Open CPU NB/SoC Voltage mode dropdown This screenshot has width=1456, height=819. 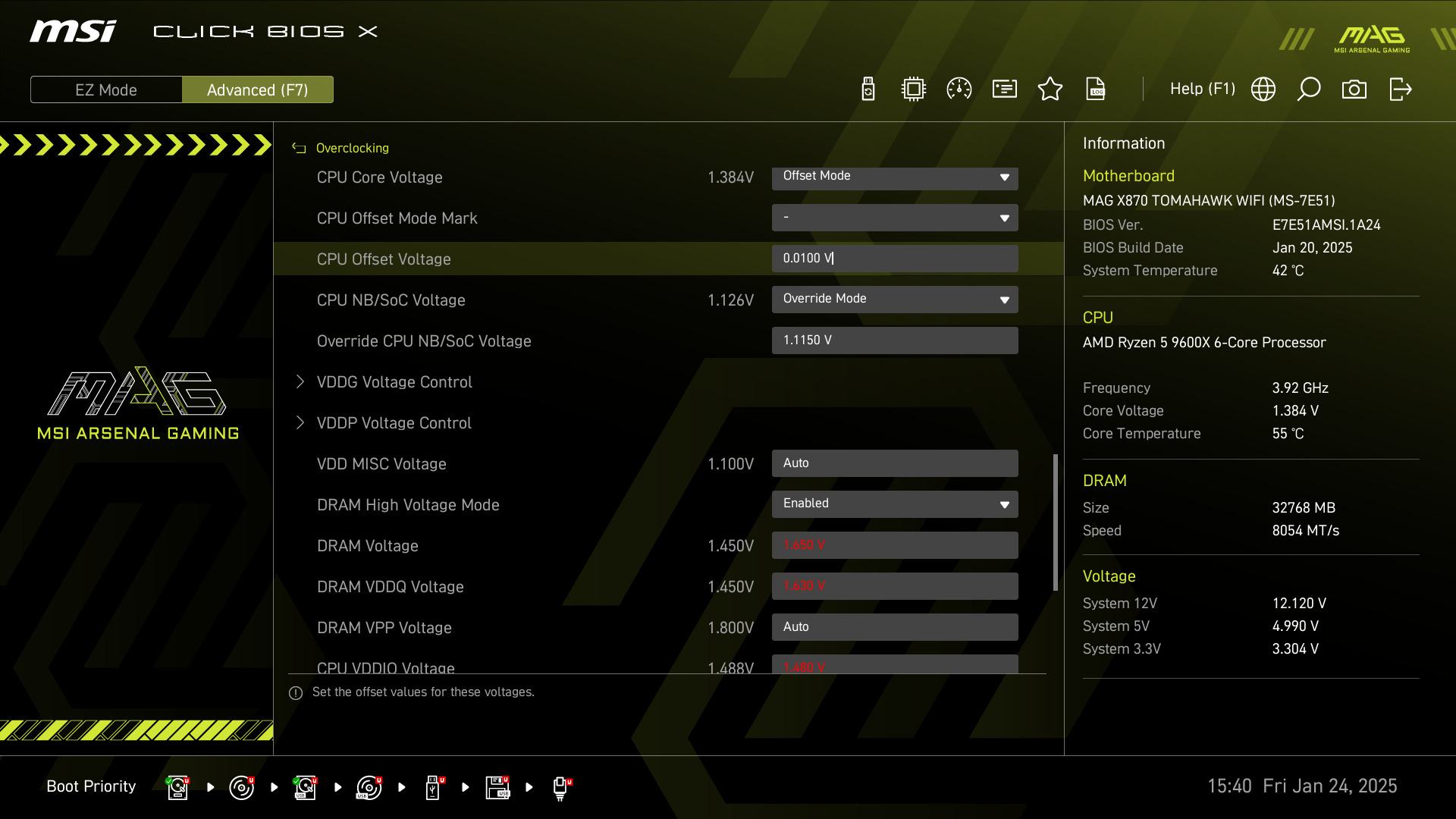coord(895,300)
